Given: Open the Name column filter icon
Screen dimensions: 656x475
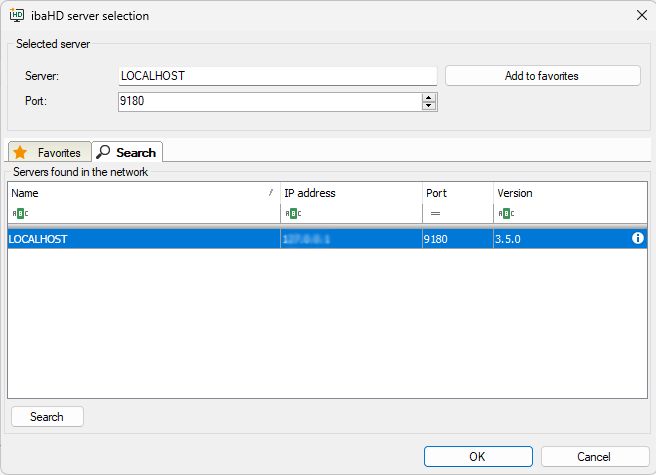Looking at the screenshot, I should point(20,213).
